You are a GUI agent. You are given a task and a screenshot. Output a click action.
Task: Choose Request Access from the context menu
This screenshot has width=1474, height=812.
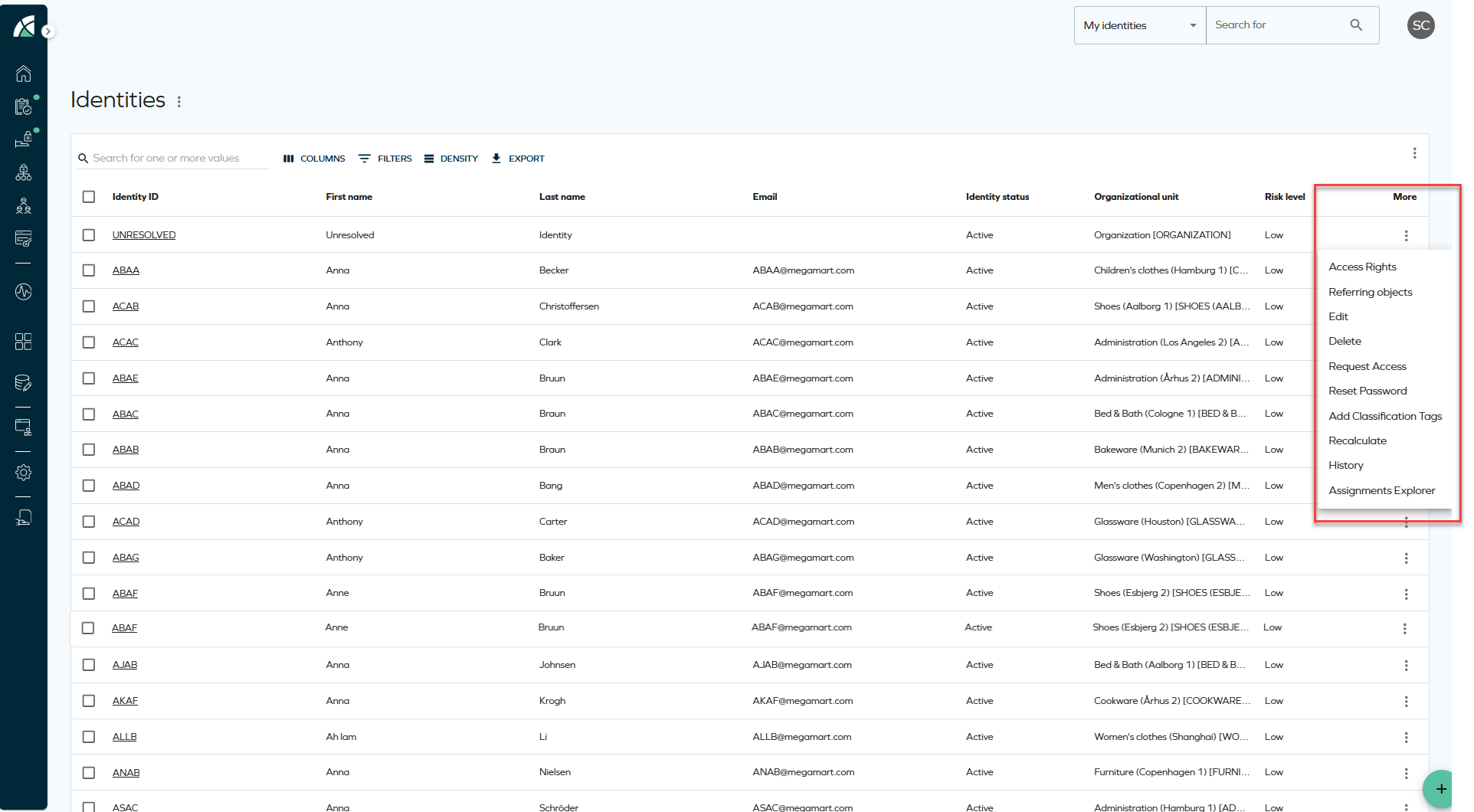(x=1367, y=366)
